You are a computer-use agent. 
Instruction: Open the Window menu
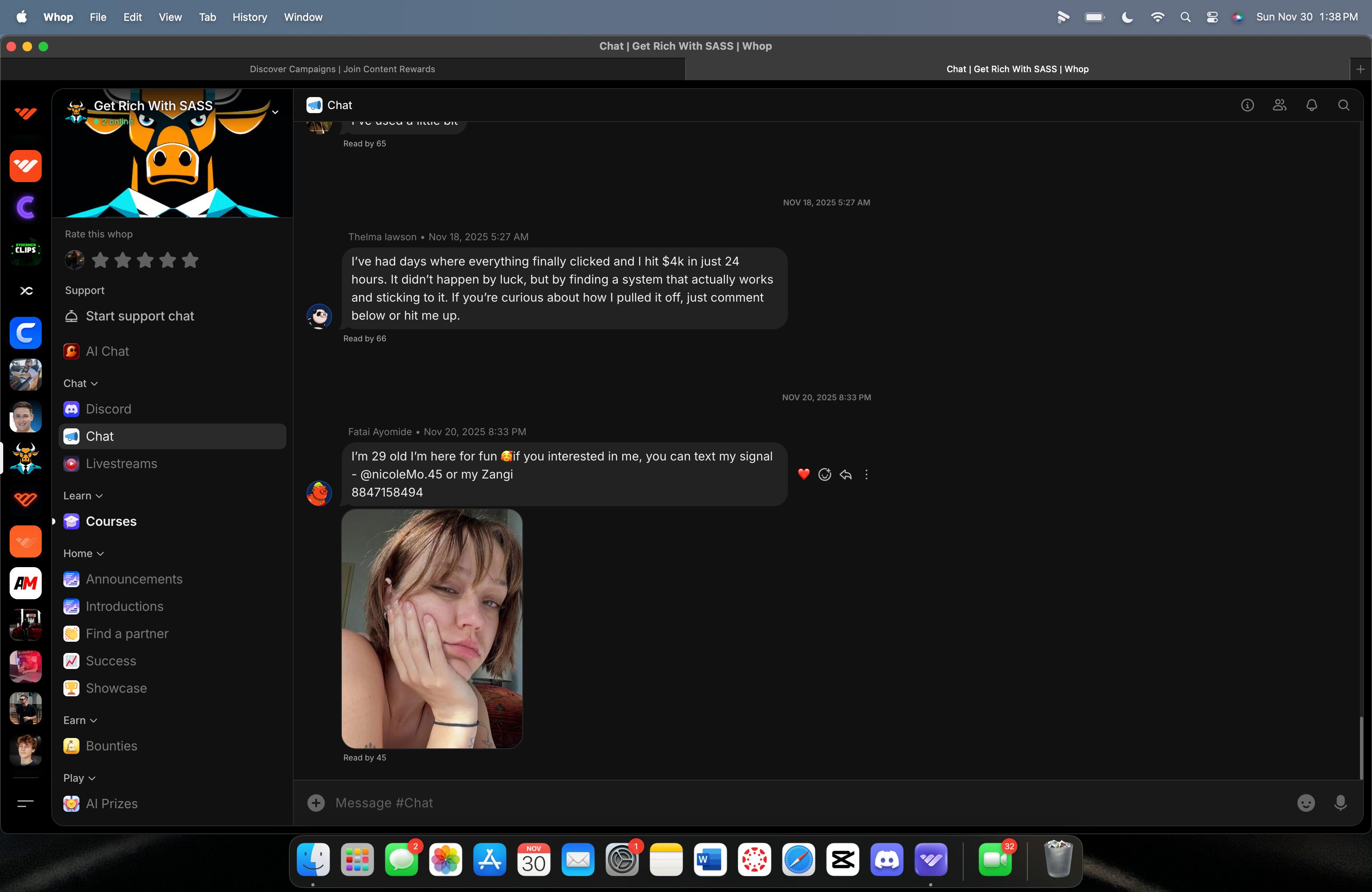(303, 17)
